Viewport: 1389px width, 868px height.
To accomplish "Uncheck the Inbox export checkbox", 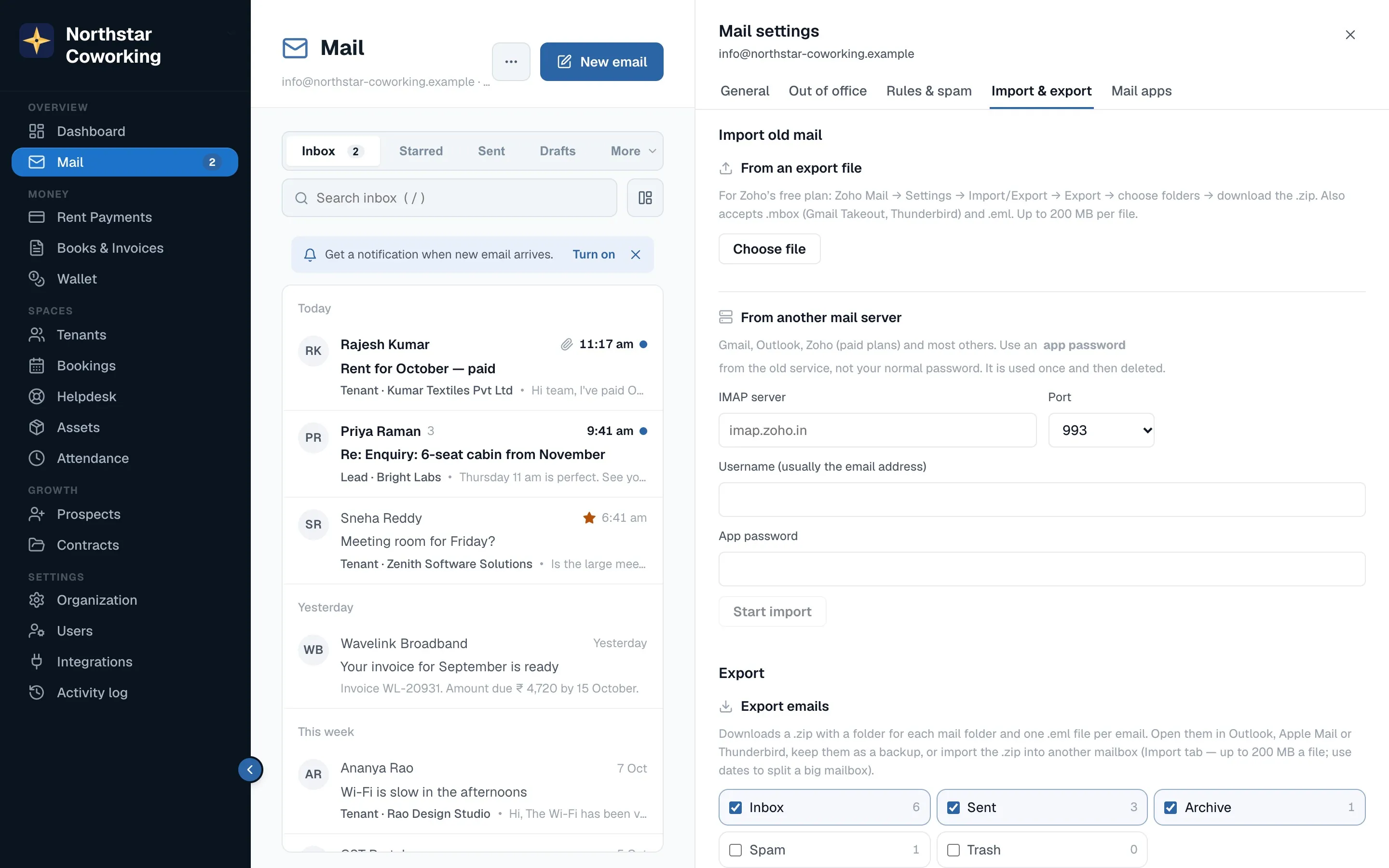I will 735,808.
